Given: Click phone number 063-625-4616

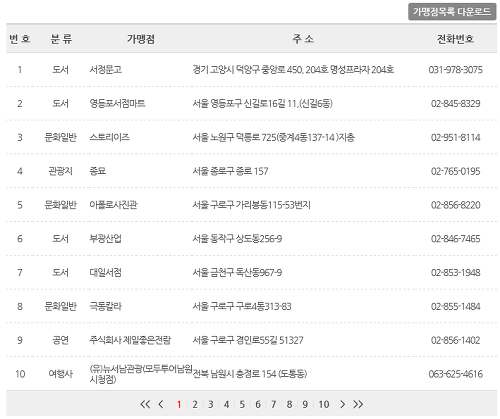Looking at the screenshot, I should pyautogui.click(x=455, y=374).
